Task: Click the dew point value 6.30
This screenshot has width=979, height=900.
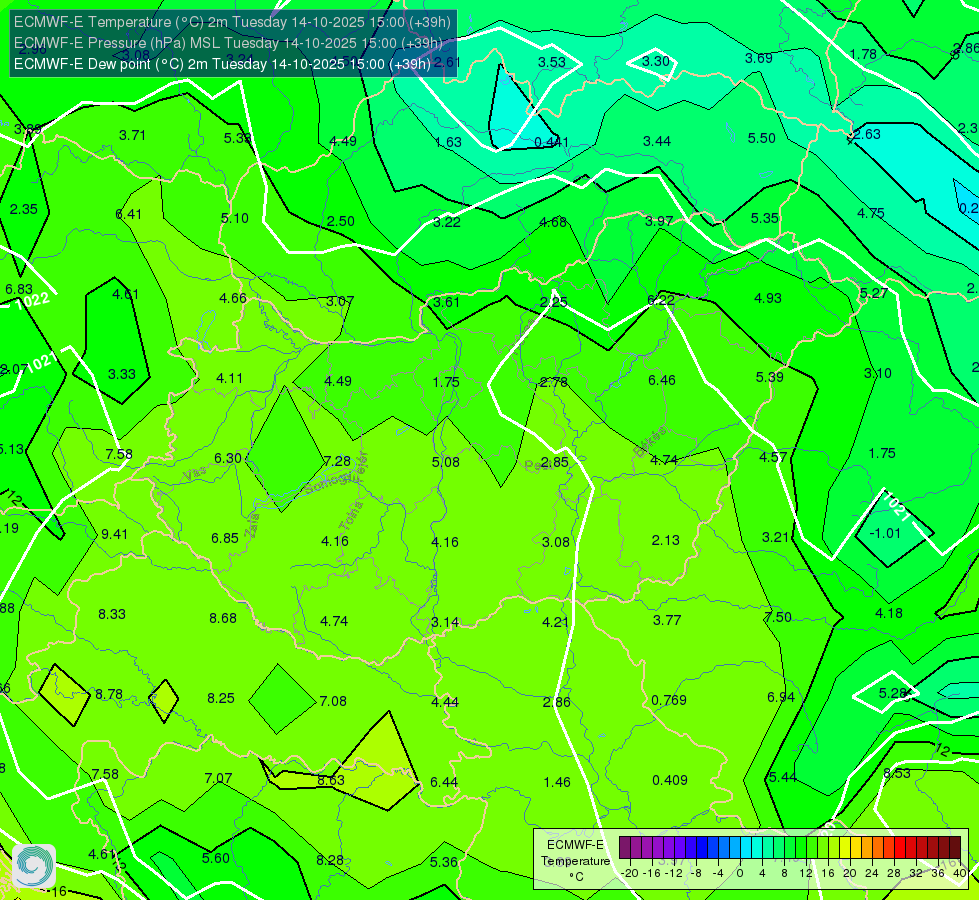Action: coord(228,458)
